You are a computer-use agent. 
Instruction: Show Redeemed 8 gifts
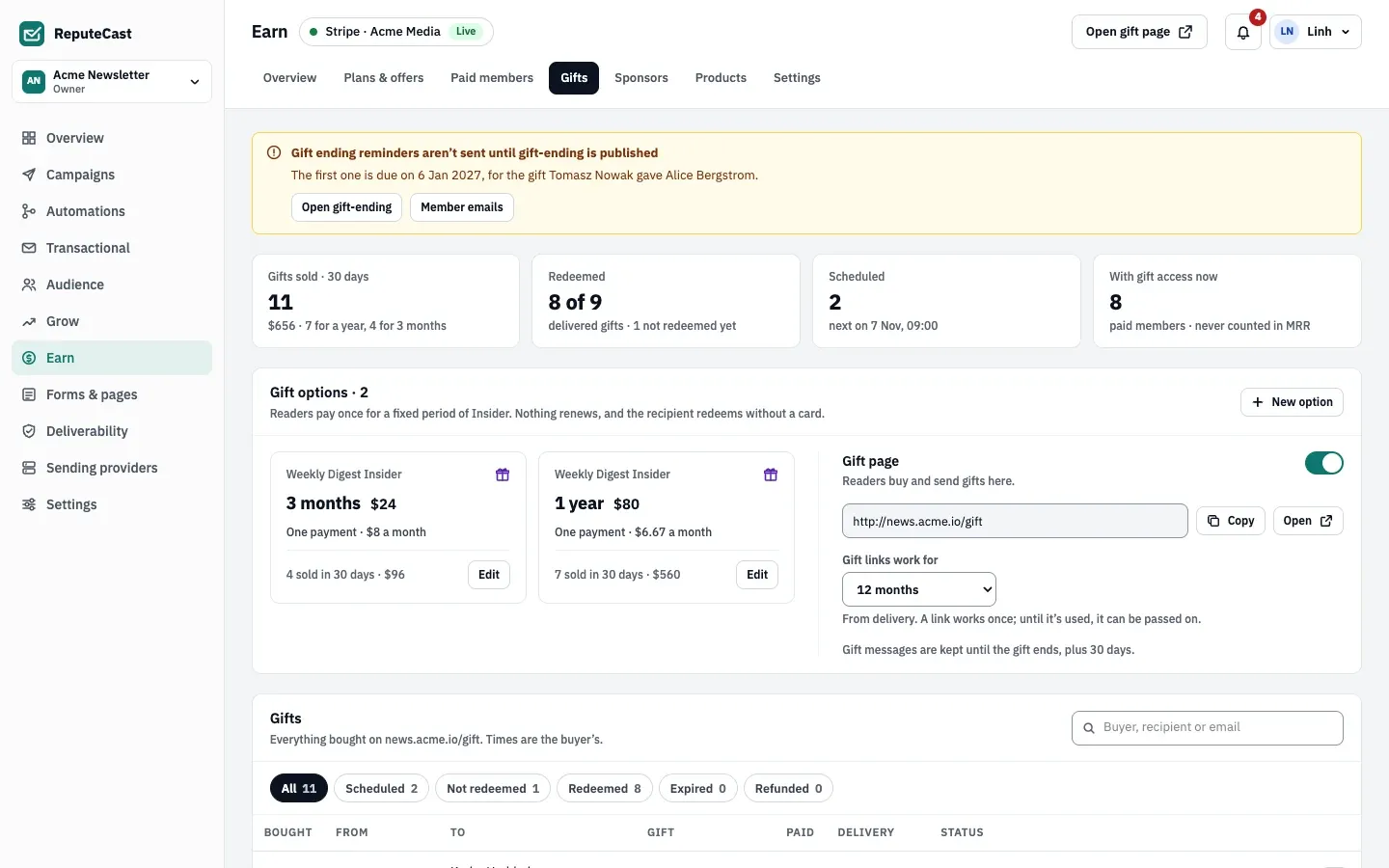point(605,788)
